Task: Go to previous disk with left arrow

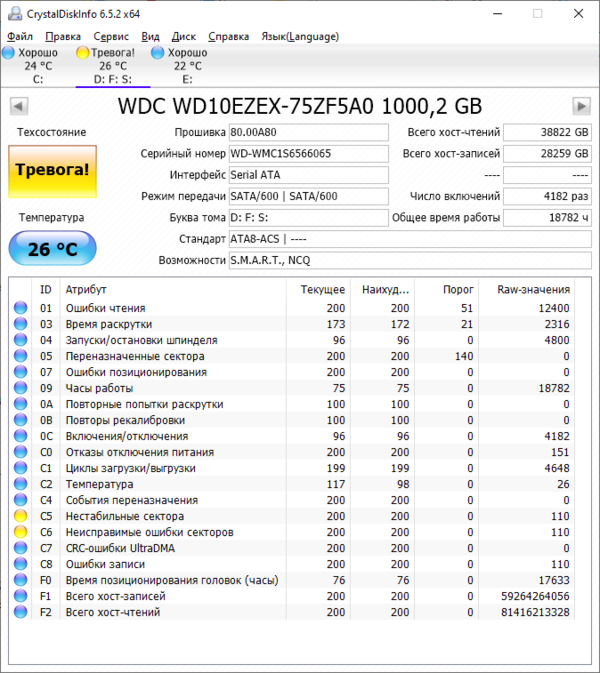Action: coord(19,106)
